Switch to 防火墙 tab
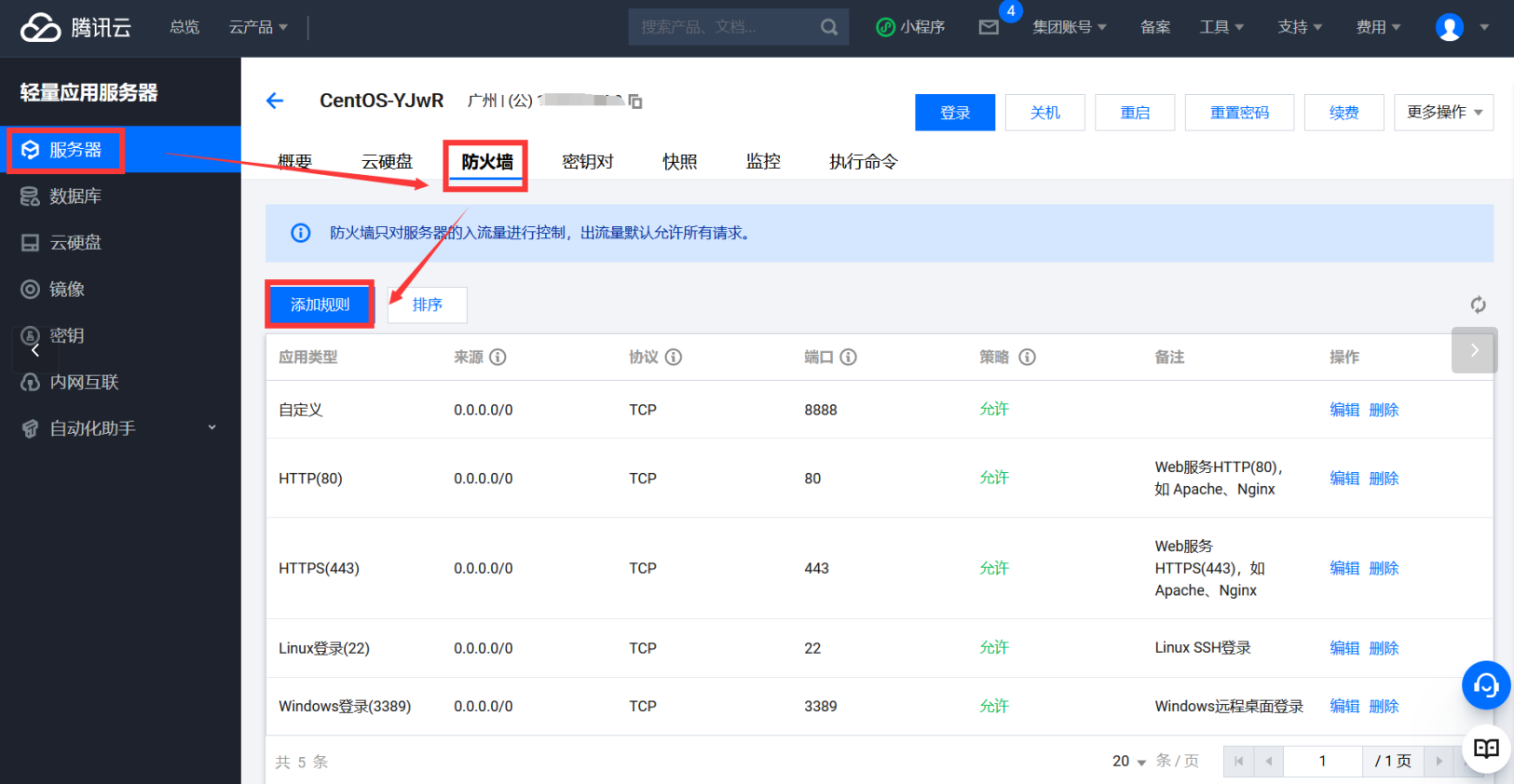The image size is (1514, 784). (486, 162)
